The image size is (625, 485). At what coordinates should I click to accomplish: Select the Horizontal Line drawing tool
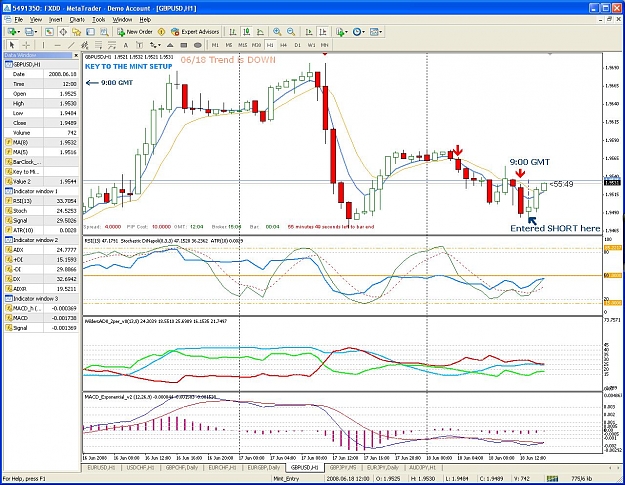pyautogui.click(x=57, y=45)
